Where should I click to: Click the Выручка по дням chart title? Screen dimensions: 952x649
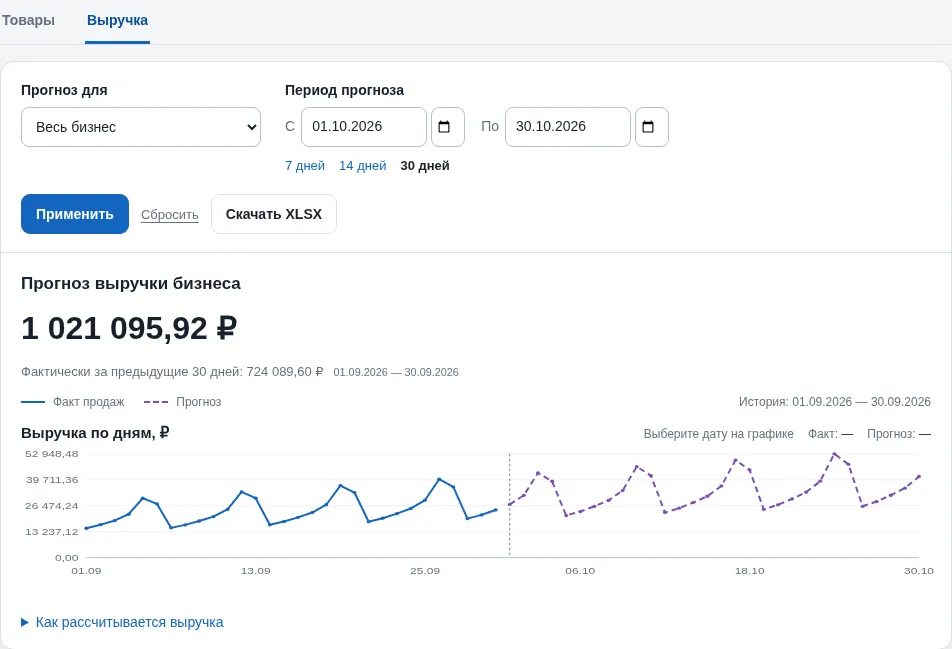[95, 433]
